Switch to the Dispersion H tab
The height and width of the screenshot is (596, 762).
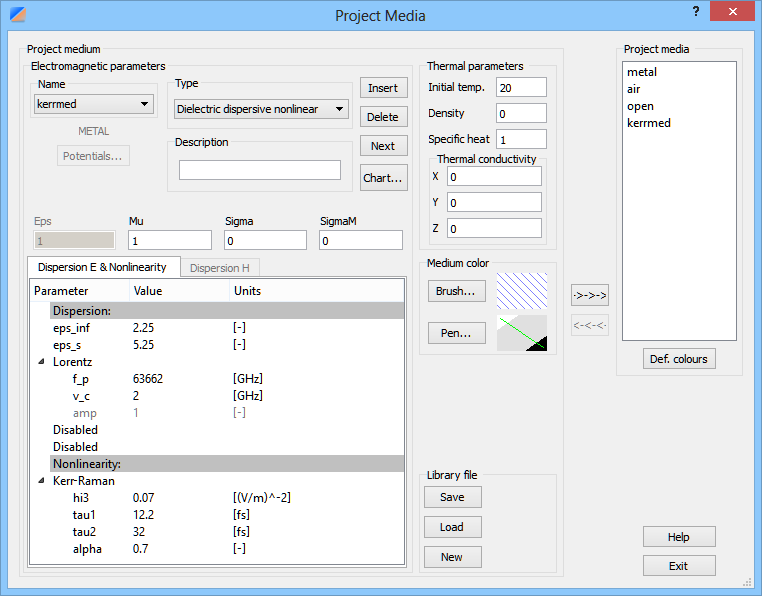coord(219,268)
